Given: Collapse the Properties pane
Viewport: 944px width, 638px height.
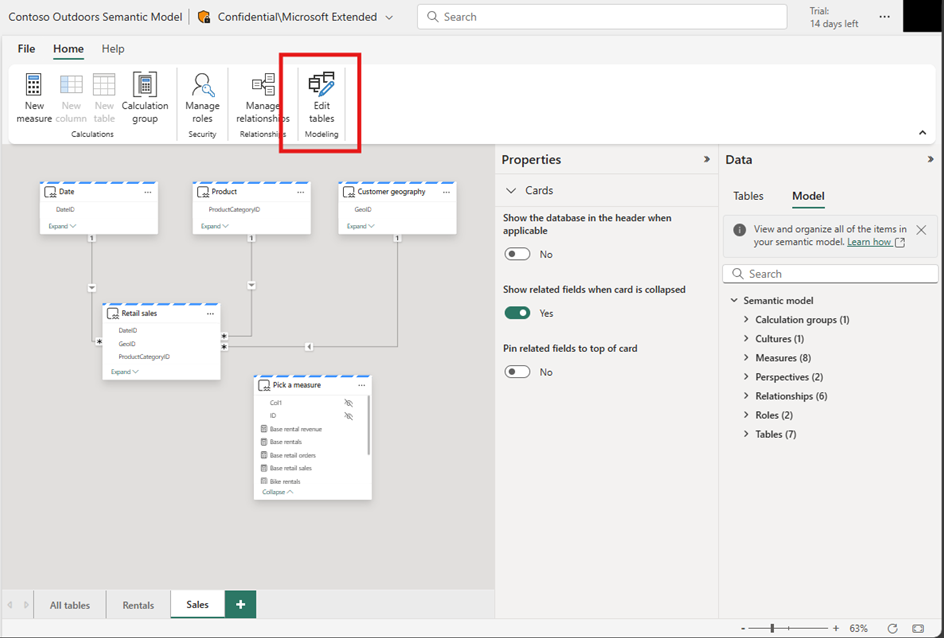Looking at the screenshot, I should (707, 160).
